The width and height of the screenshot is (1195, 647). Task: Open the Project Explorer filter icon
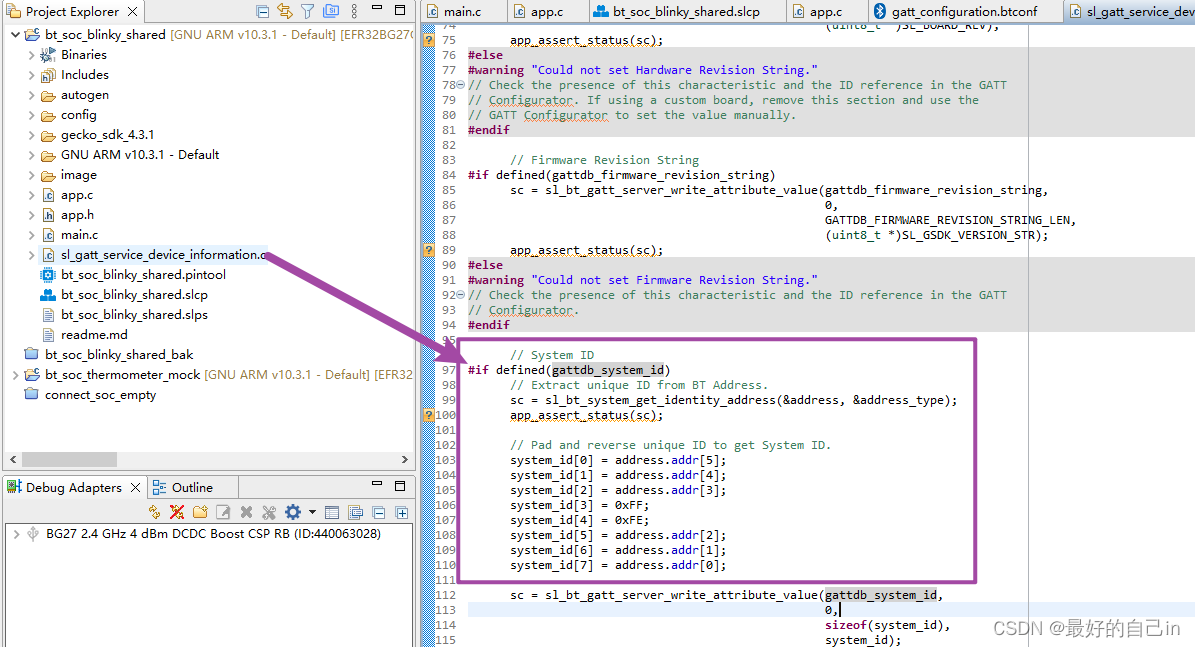pyautogui.click(x=308, y=12)
